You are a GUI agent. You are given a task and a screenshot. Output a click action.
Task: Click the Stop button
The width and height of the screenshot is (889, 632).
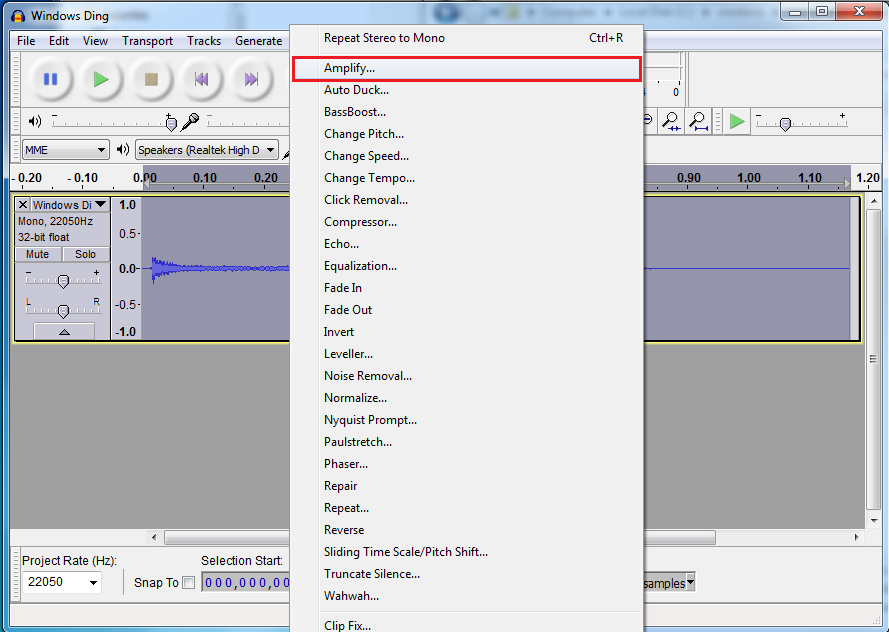tap(151, 79)
